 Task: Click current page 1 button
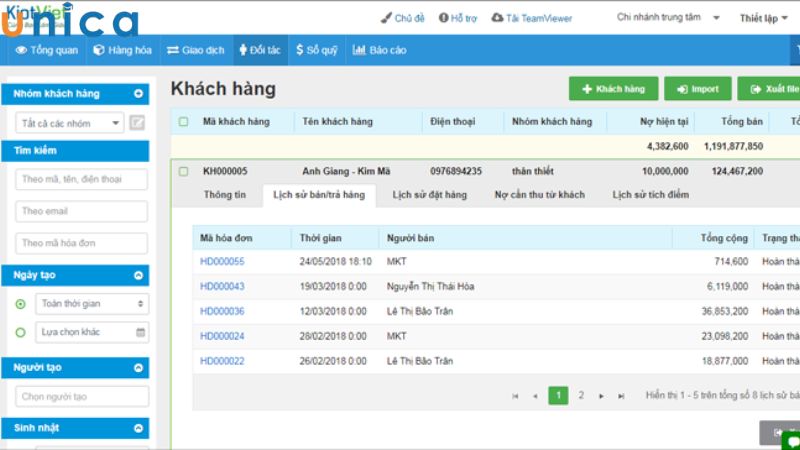pyautogui.click(x=558, y=395)
